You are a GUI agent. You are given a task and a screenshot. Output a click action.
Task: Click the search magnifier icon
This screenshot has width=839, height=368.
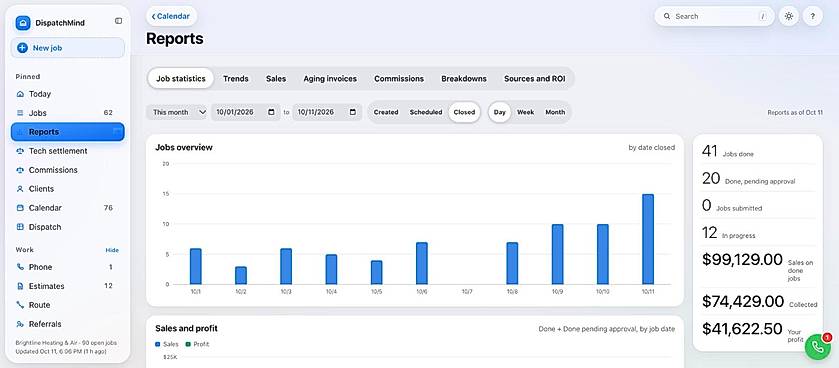click(x=667, y=17)
